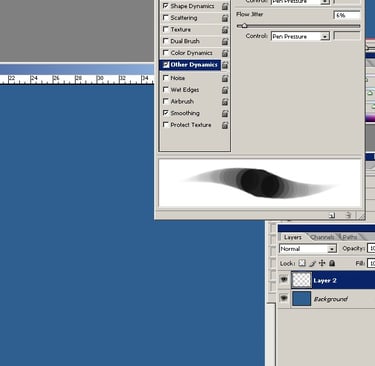
Task: Click the brush stroke preview area
Action: click(260, 183)
